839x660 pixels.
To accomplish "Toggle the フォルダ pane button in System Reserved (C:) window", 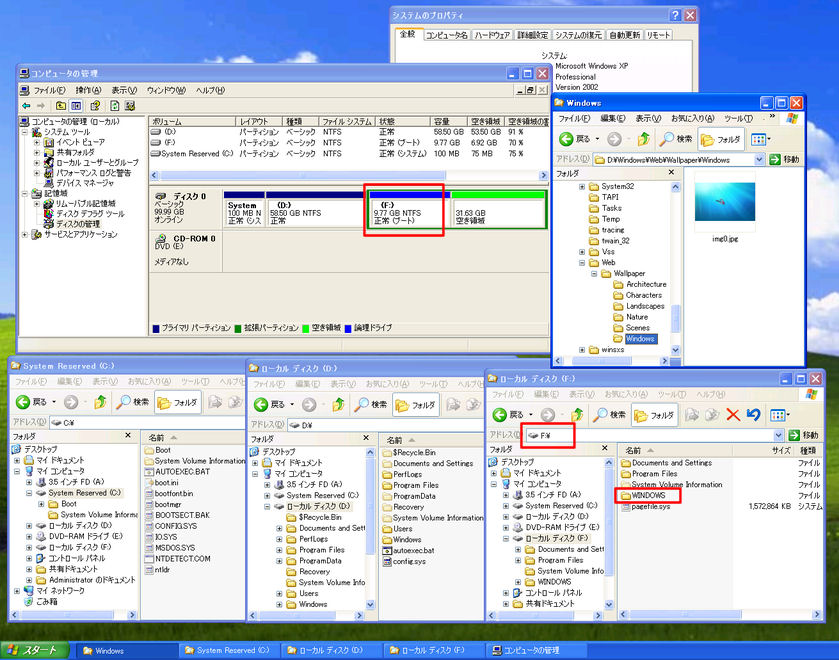I will [178, 403].
